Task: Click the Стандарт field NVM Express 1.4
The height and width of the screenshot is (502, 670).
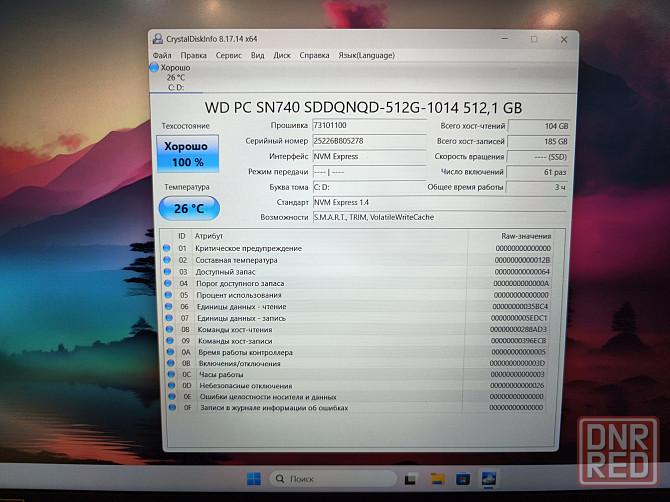Action: click(440, 203)
